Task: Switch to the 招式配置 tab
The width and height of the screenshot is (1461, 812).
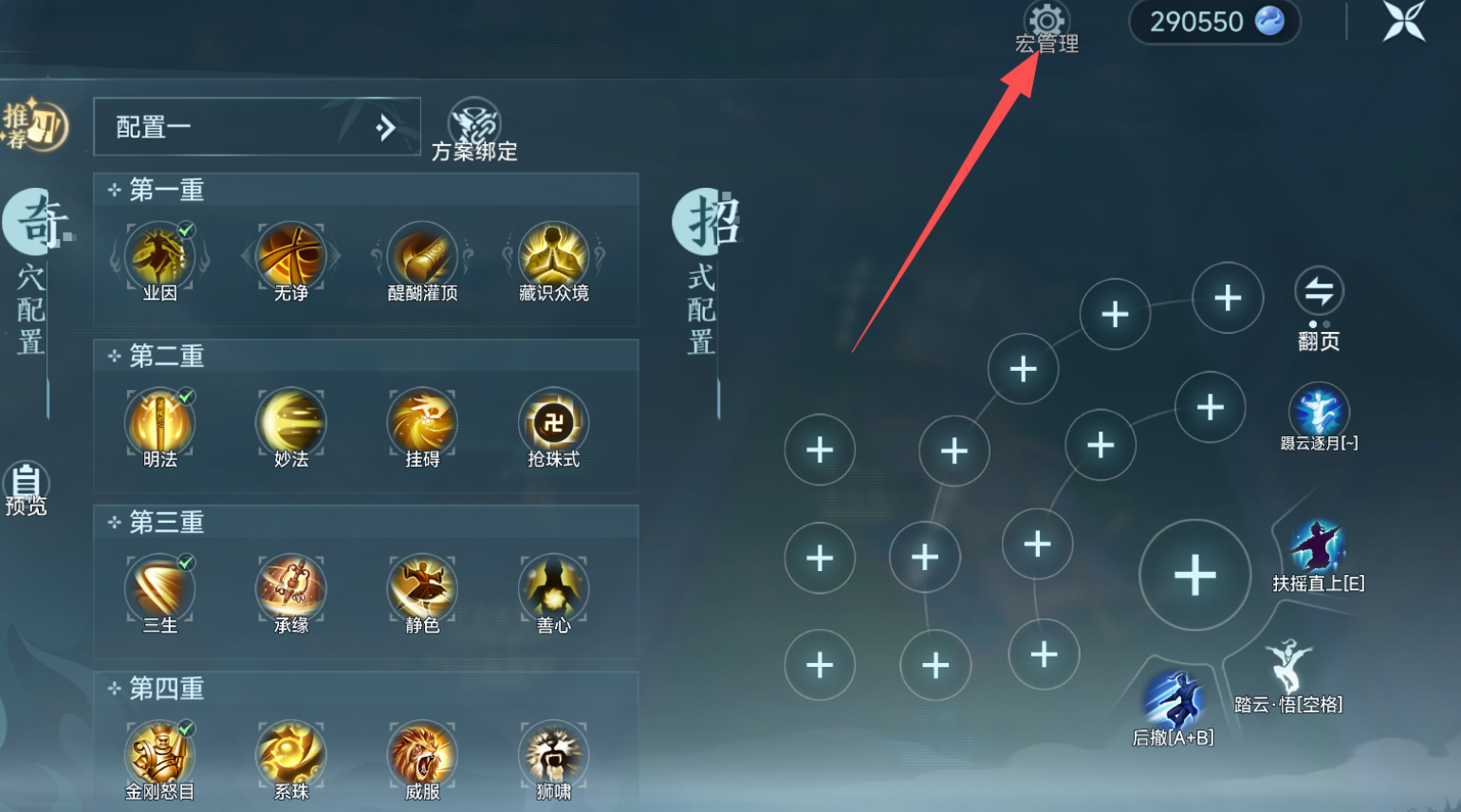Action: (705, 272)
